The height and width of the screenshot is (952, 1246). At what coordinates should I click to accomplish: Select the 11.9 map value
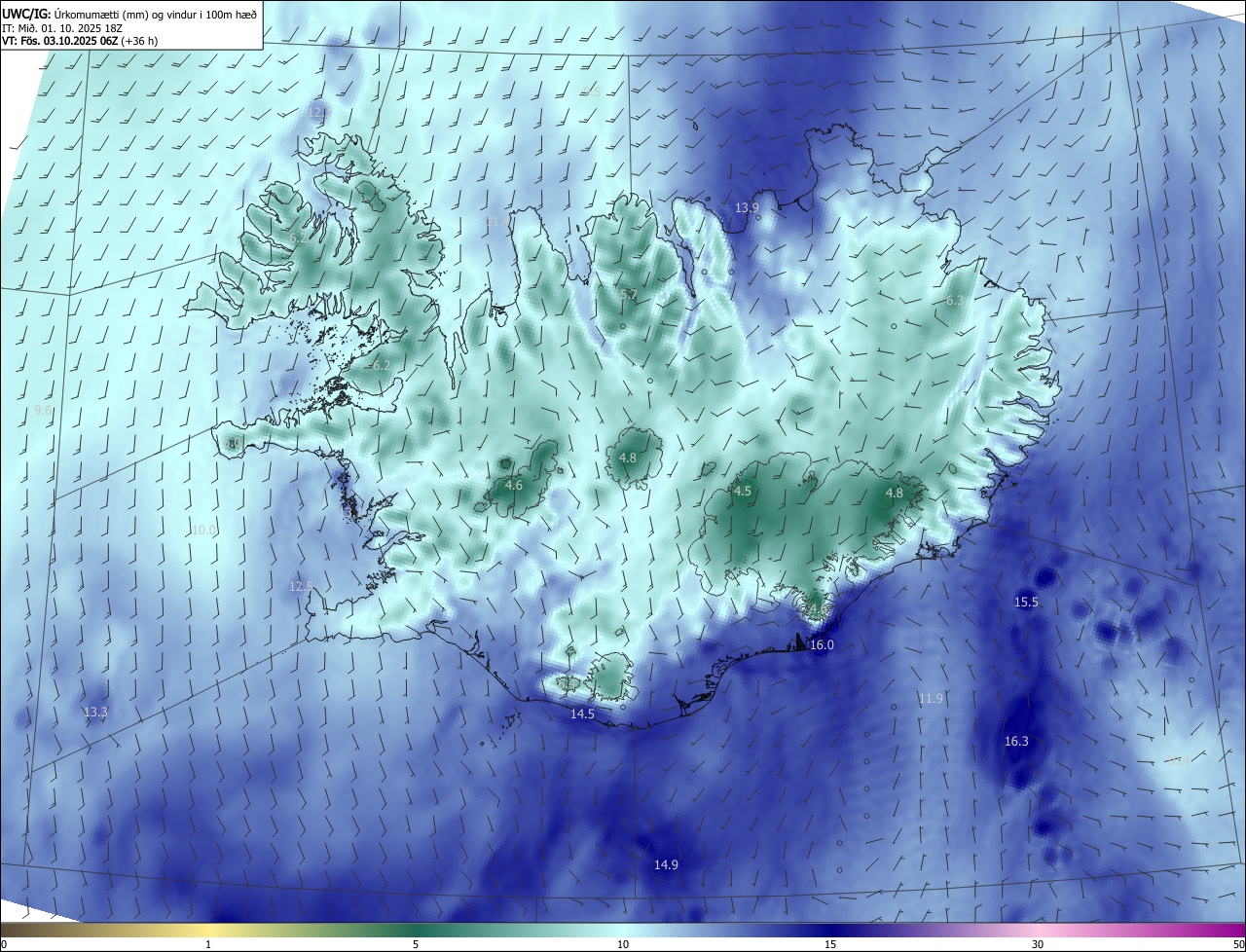[x=931, y=698]
